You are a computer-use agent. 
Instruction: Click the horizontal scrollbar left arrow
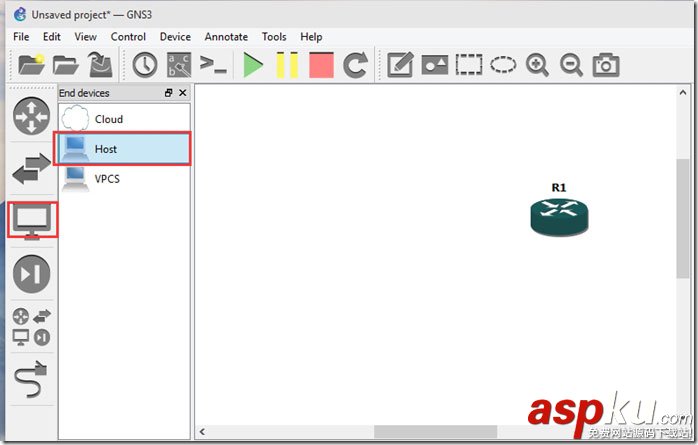[x=202, y=431]
